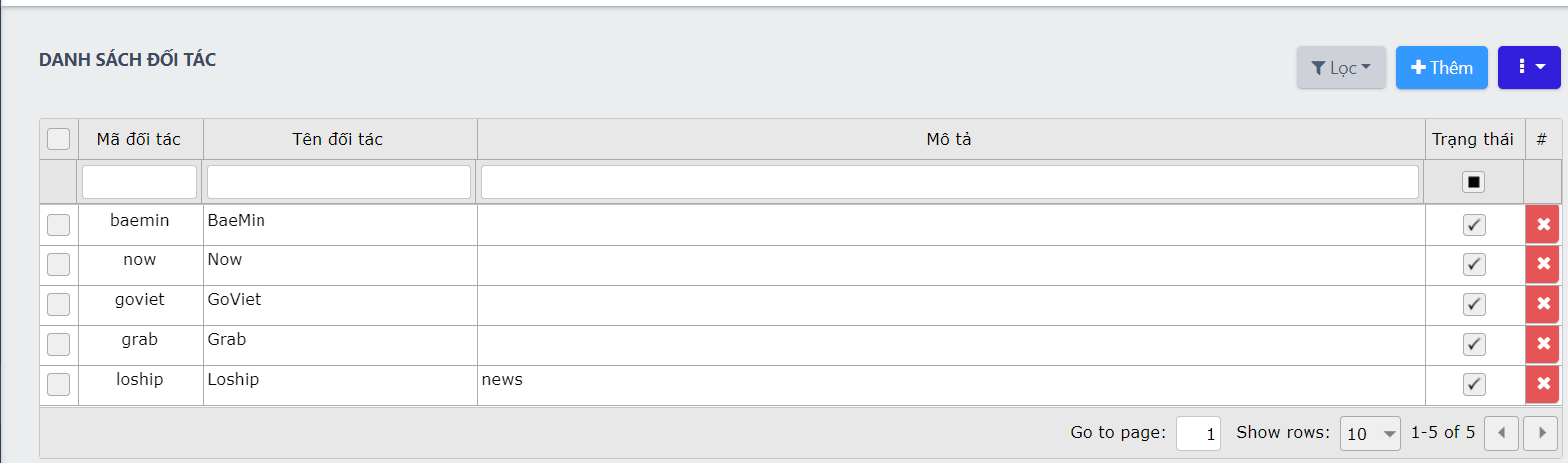The image size is (1568, 463).
Task: Click the Trạng thái filter checkbox
Action: [x=1473, y=182]
